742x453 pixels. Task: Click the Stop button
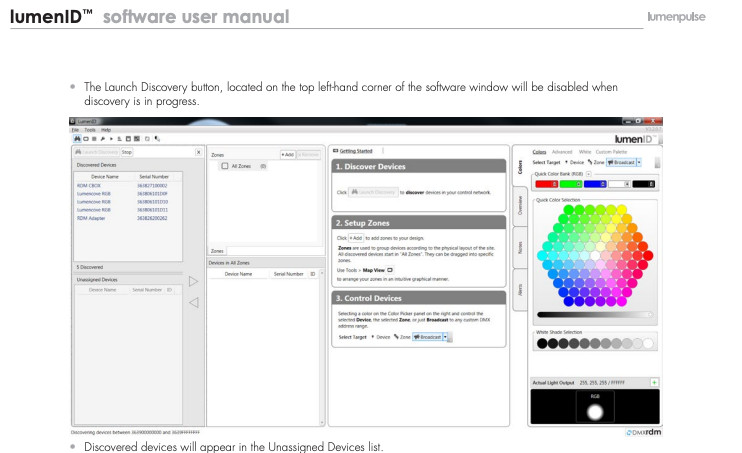(126, 152)
